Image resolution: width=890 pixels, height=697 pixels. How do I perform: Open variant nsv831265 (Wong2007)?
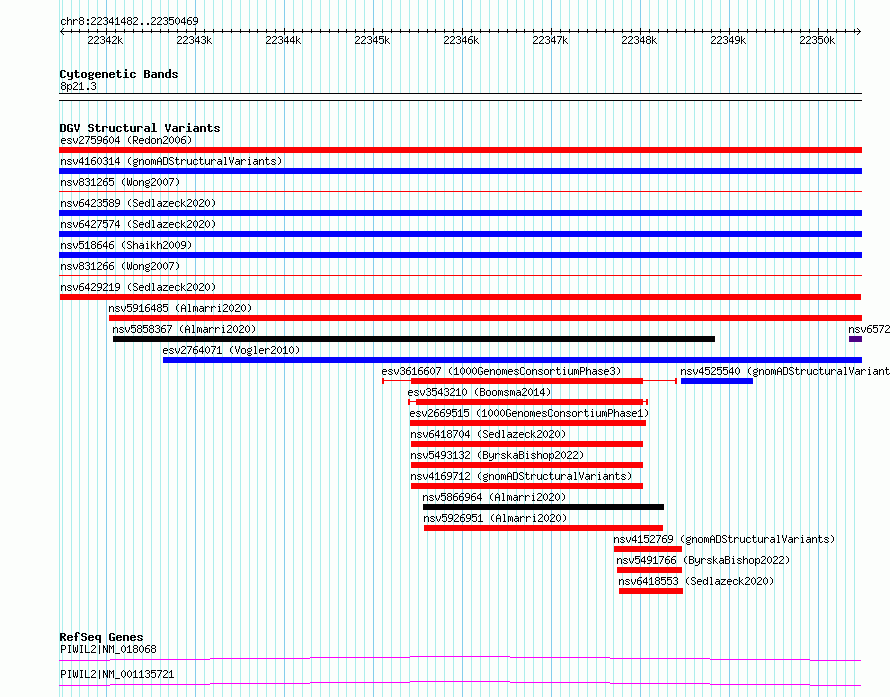point(120,182)
